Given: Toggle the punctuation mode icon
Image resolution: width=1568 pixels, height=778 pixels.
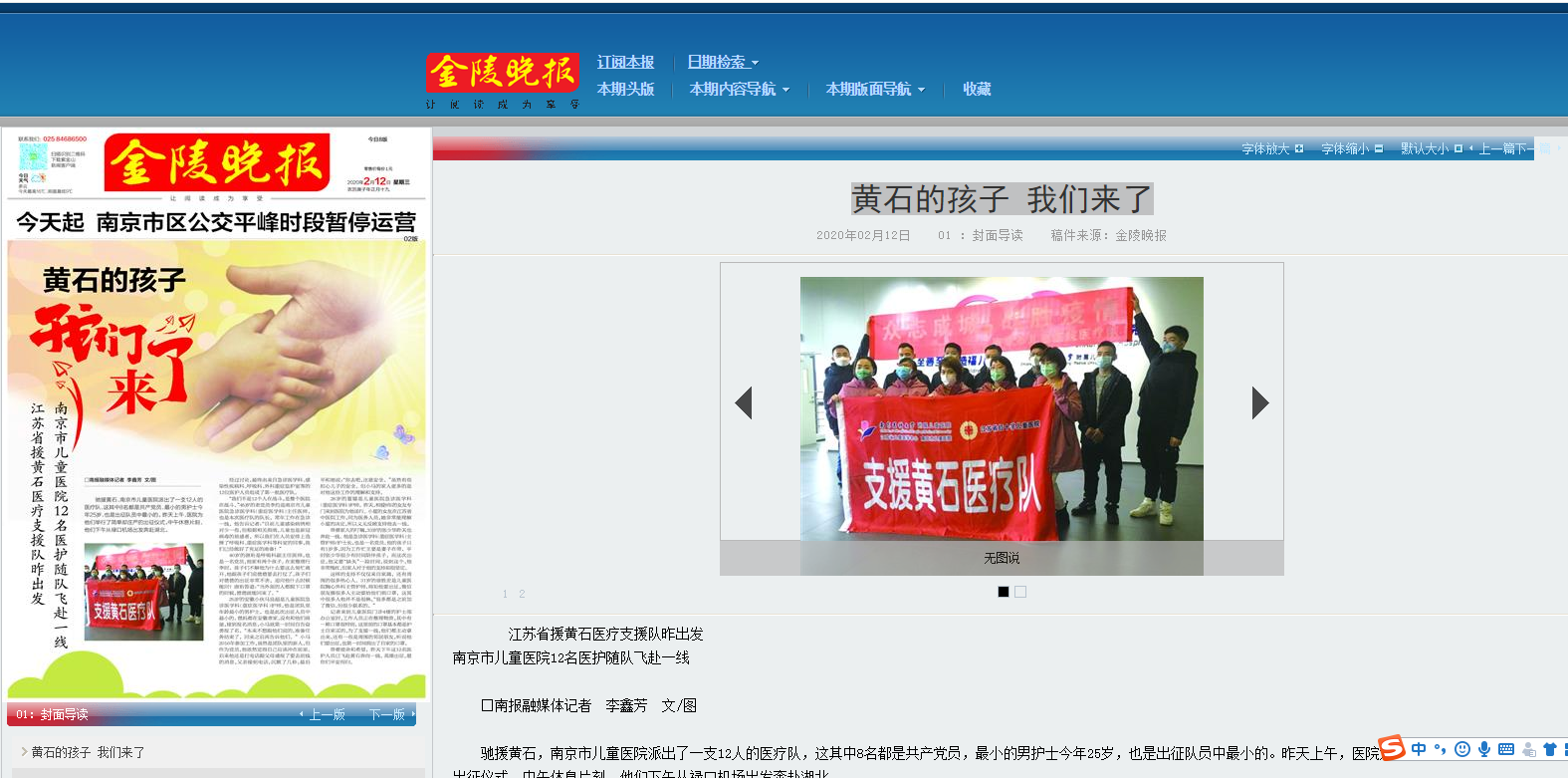Looking at the screenshot, I should point(1441,749).
